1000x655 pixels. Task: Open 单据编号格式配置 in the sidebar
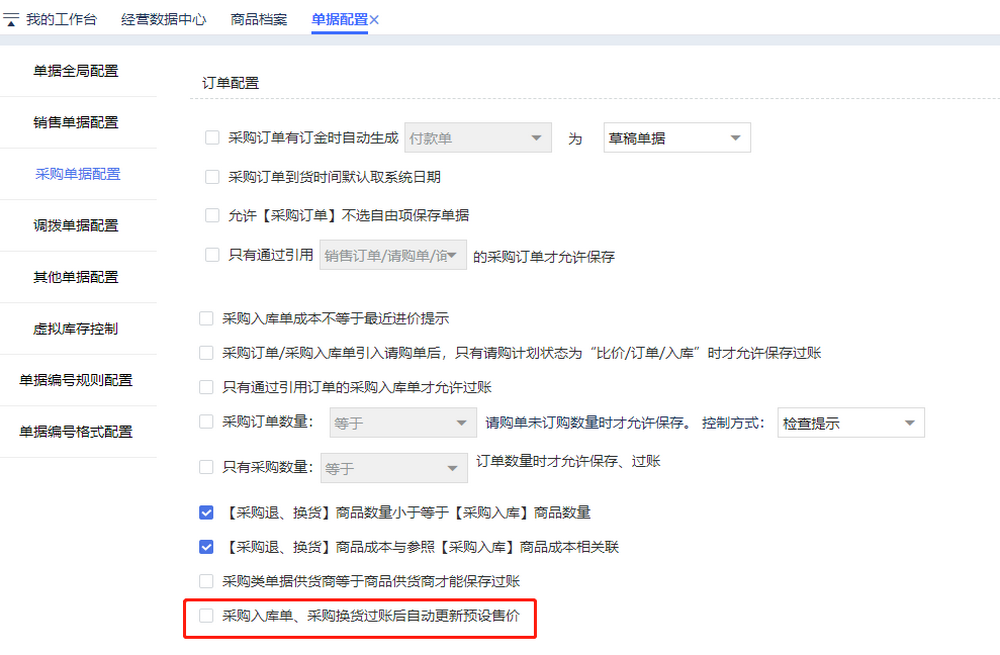click(x=77, y=432)
